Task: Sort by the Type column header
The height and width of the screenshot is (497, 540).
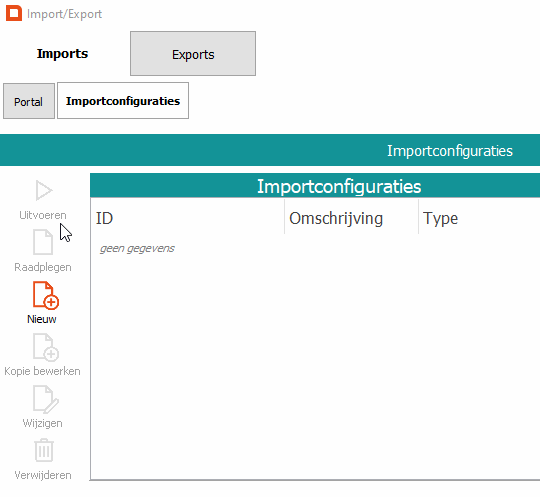Action: pyautogui.click(x=479, y=218)
